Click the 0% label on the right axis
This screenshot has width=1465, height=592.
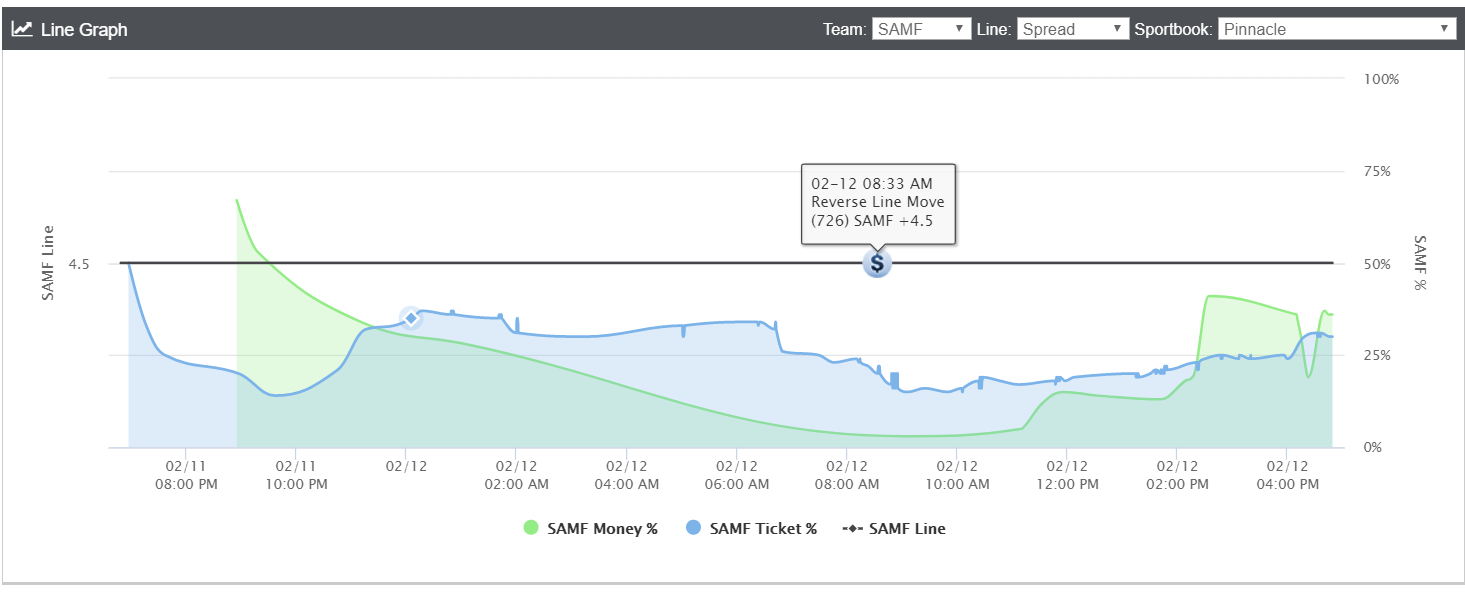coord(1374,448)
